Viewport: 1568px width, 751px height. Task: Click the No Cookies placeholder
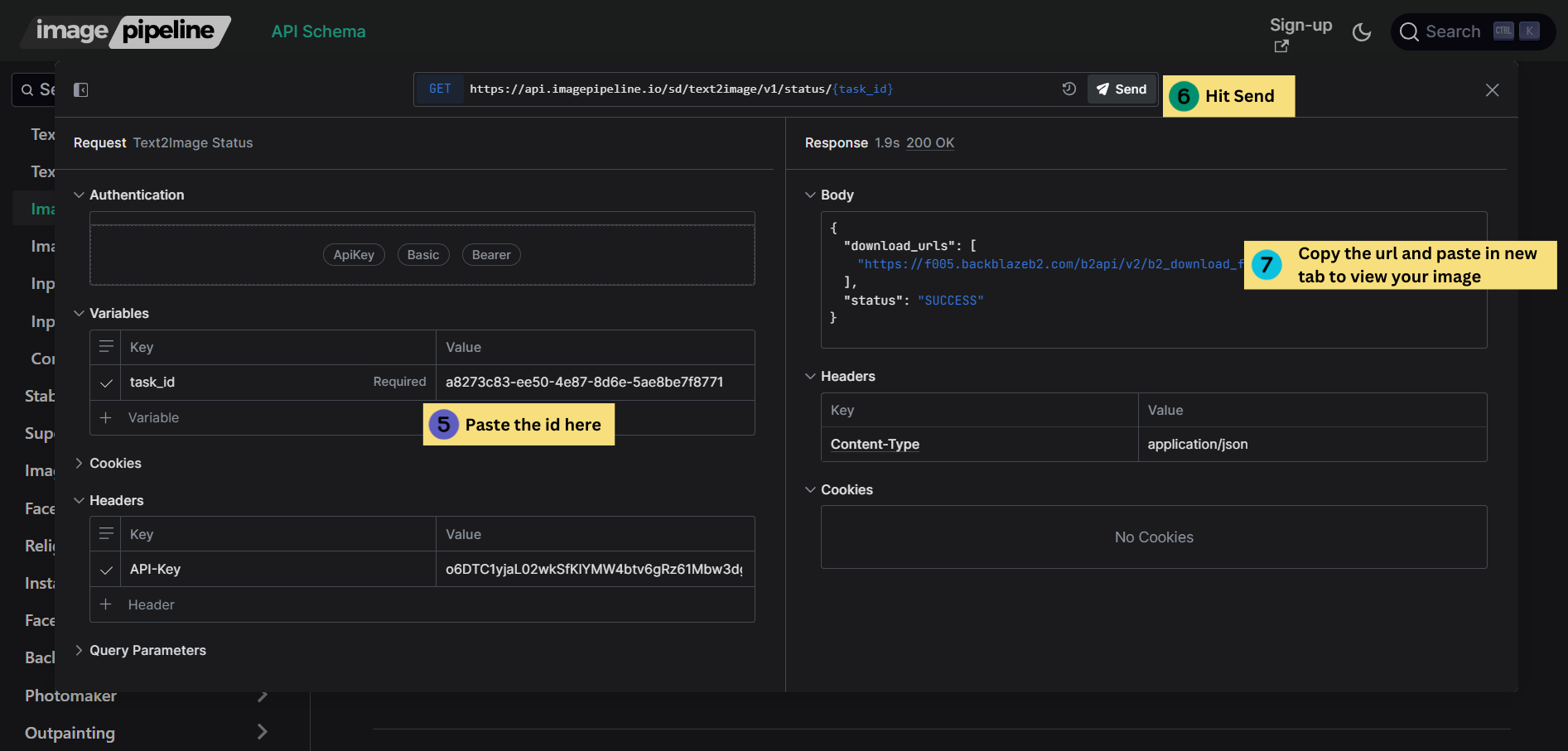[x=1154, y=537]
